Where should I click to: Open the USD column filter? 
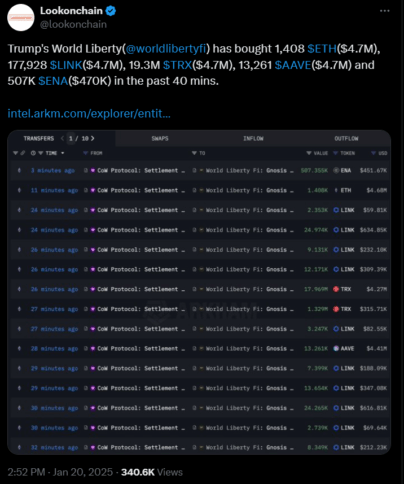[373, 153]
